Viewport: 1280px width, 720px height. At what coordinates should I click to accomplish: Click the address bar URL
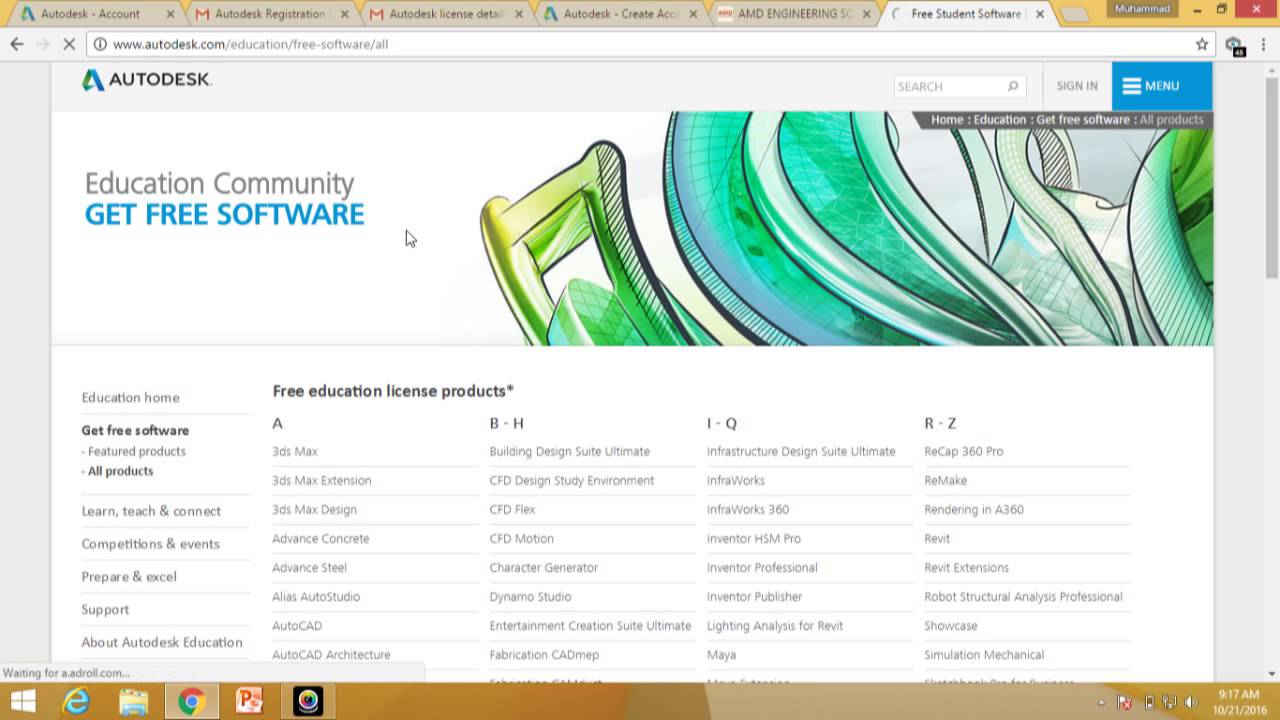[x=250, y=44]
